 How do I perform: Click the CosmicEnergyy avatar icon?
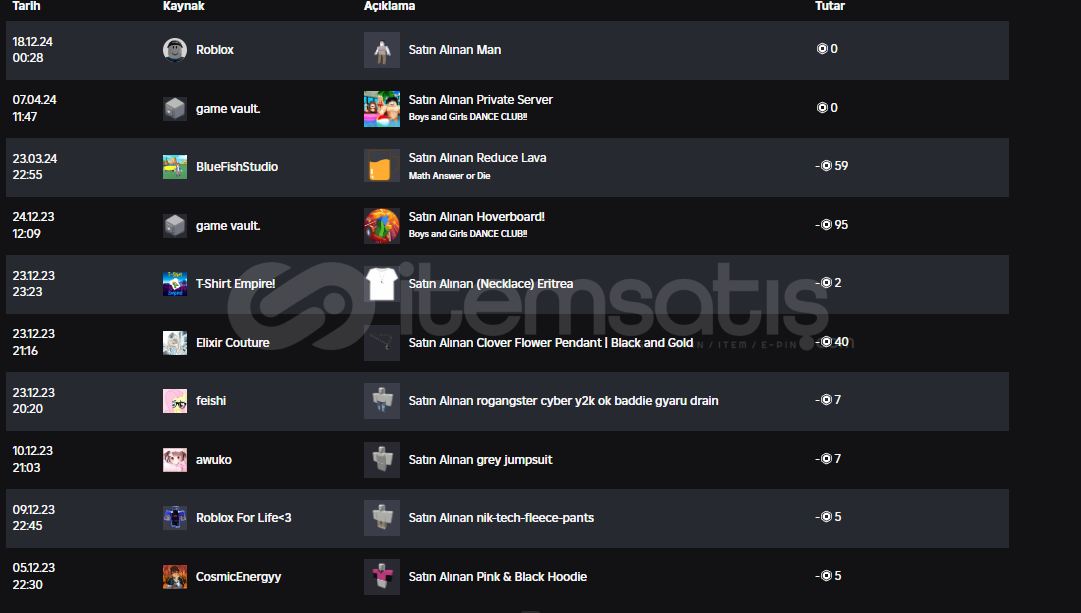coord(174,576)
